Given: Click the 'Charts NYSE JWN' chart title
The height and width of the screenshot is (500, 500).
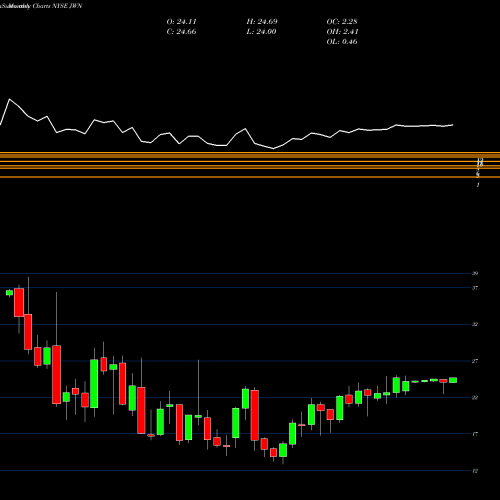Looking at the screenshot, I should (x=57, y=6).
